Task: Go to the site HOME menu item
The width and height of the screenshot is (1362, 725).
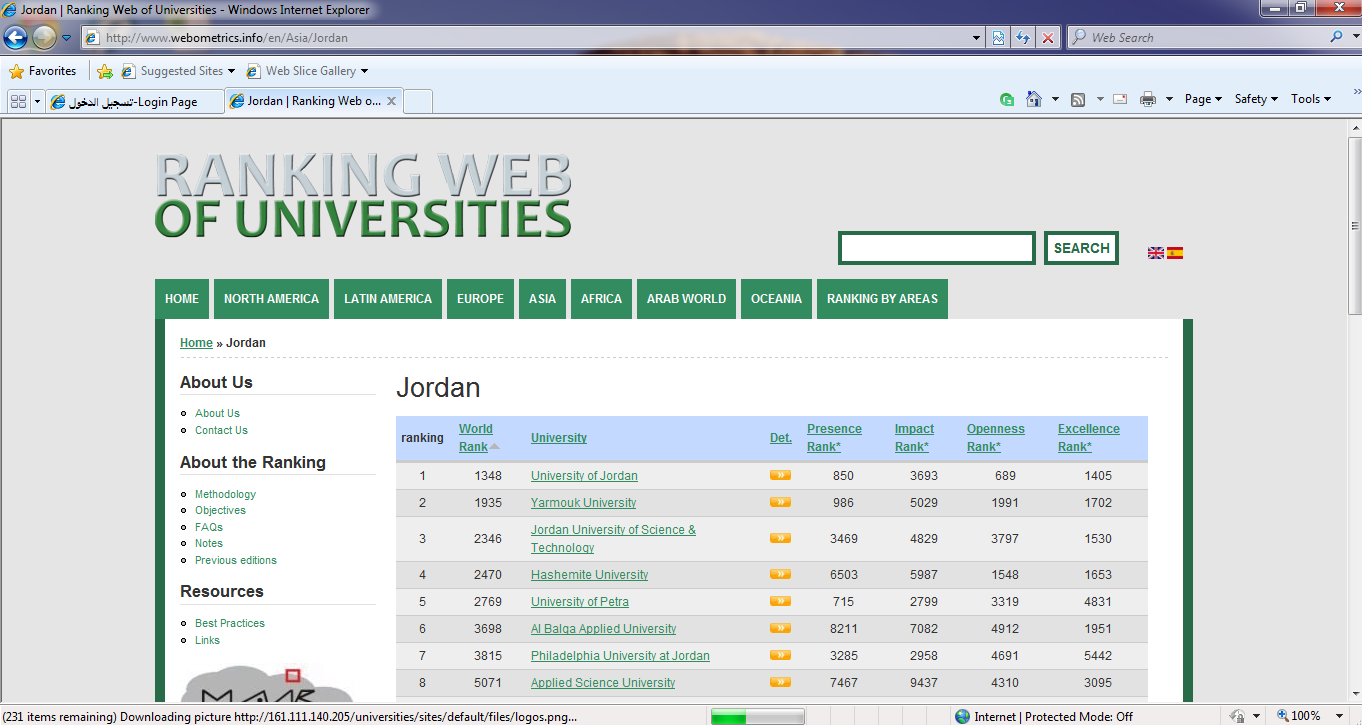Action: pyautogui.click(x=182, y=299)
